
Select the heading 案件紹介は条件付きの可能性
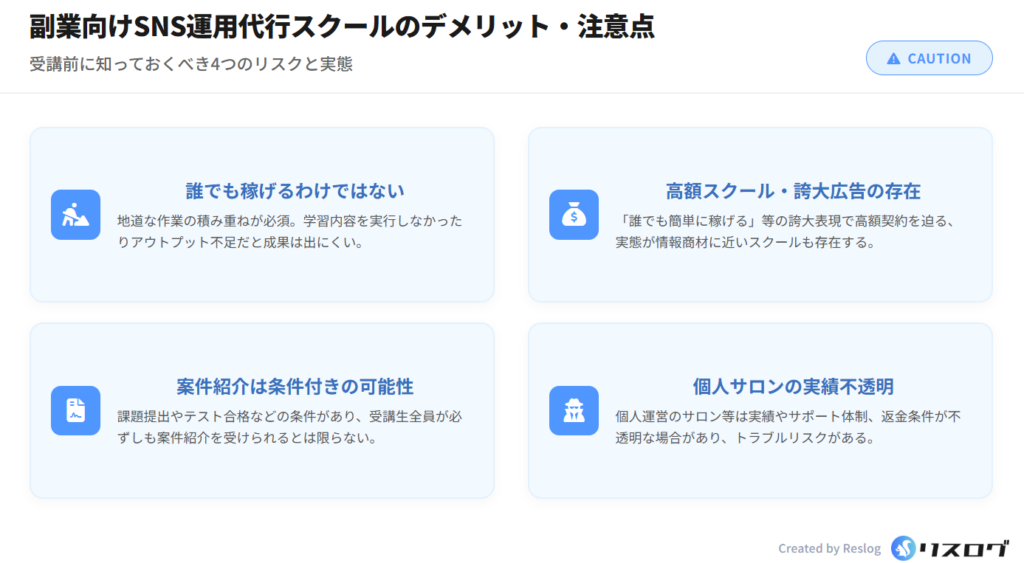point(295,386)
